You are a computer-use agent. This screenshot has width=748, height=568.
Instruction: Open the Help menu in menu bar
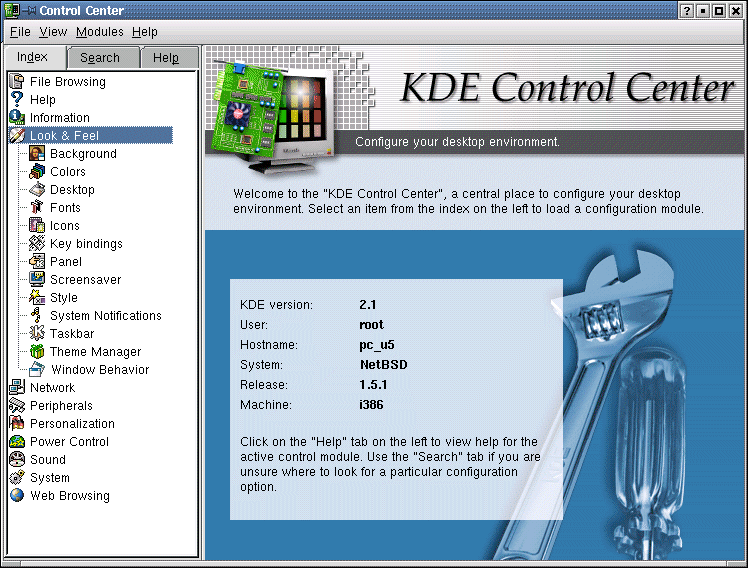145,32
